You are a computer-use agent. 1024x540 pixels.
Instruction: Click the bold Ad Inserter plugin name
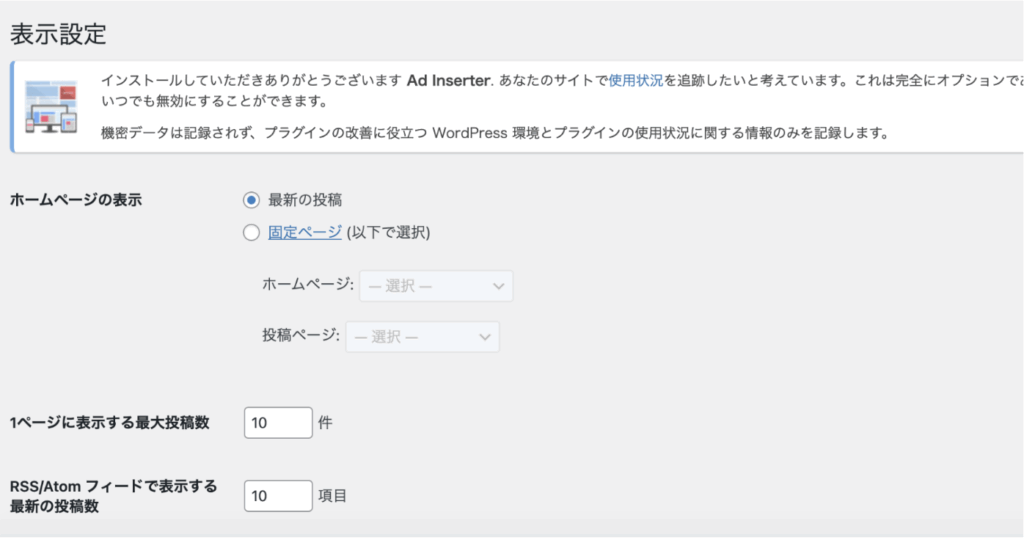[x=448, y=80]
